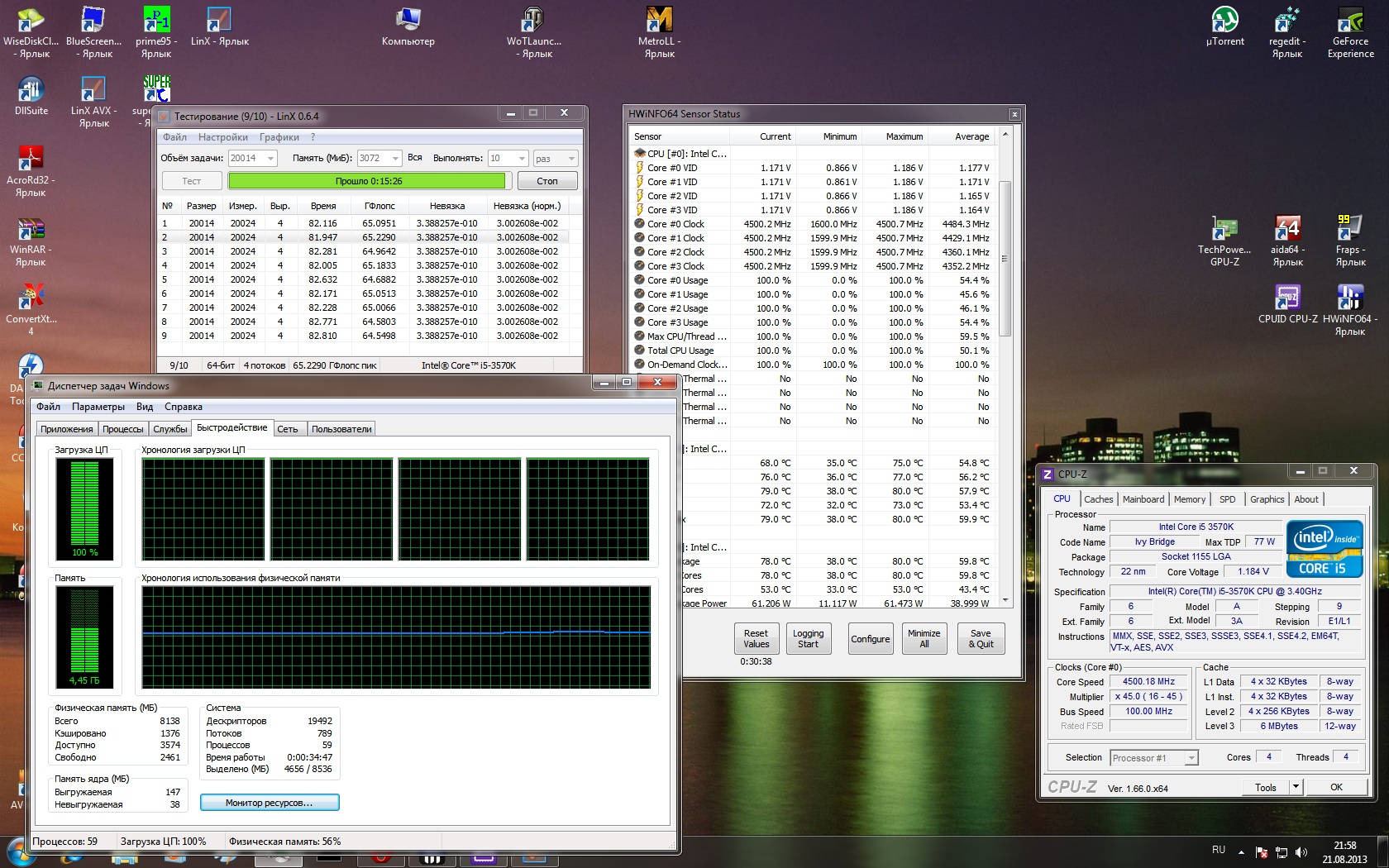The width and height of the screenshot is (1389, 868).
Task: Open the Настройки menu in LinX
Action: (223, 137)
